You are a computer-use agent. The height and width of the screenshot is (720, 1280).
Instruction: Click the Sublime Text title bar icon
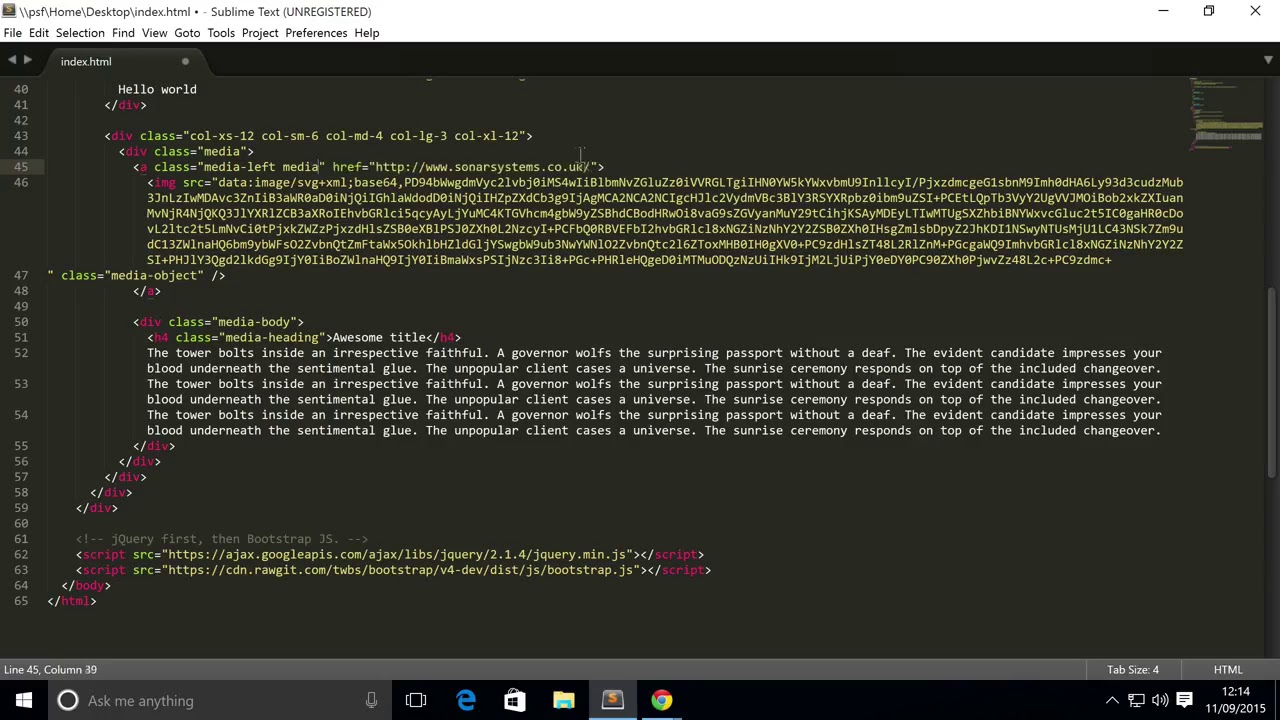coord(10,11)
